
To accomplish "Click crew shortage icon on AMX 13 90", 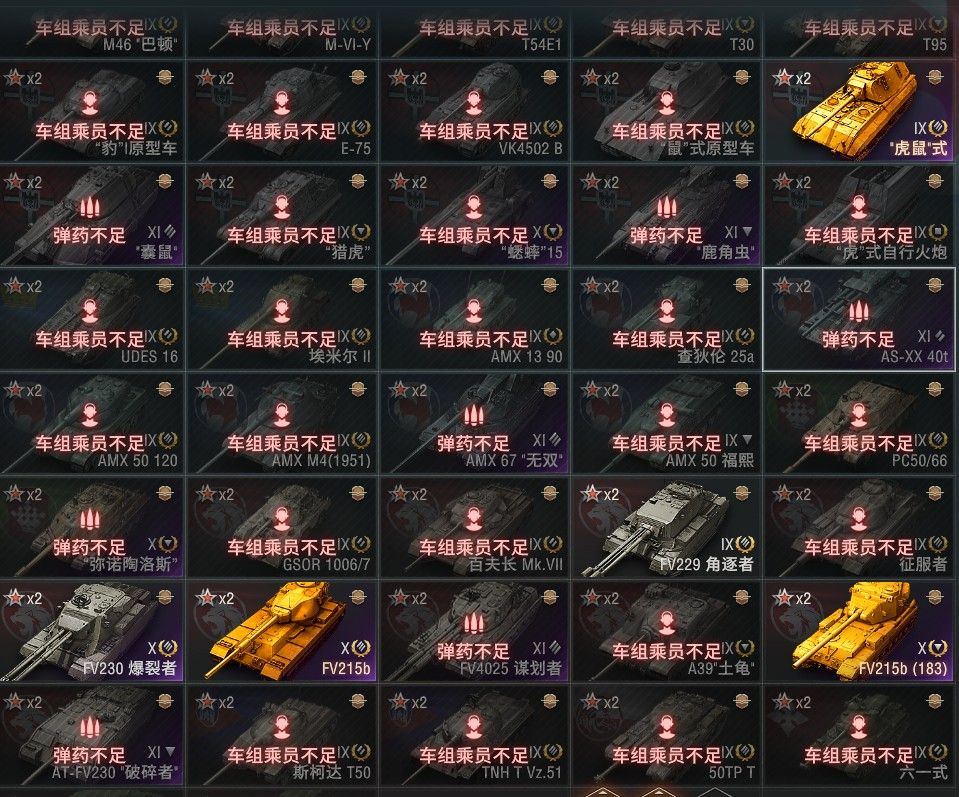I will coord(473,312).
